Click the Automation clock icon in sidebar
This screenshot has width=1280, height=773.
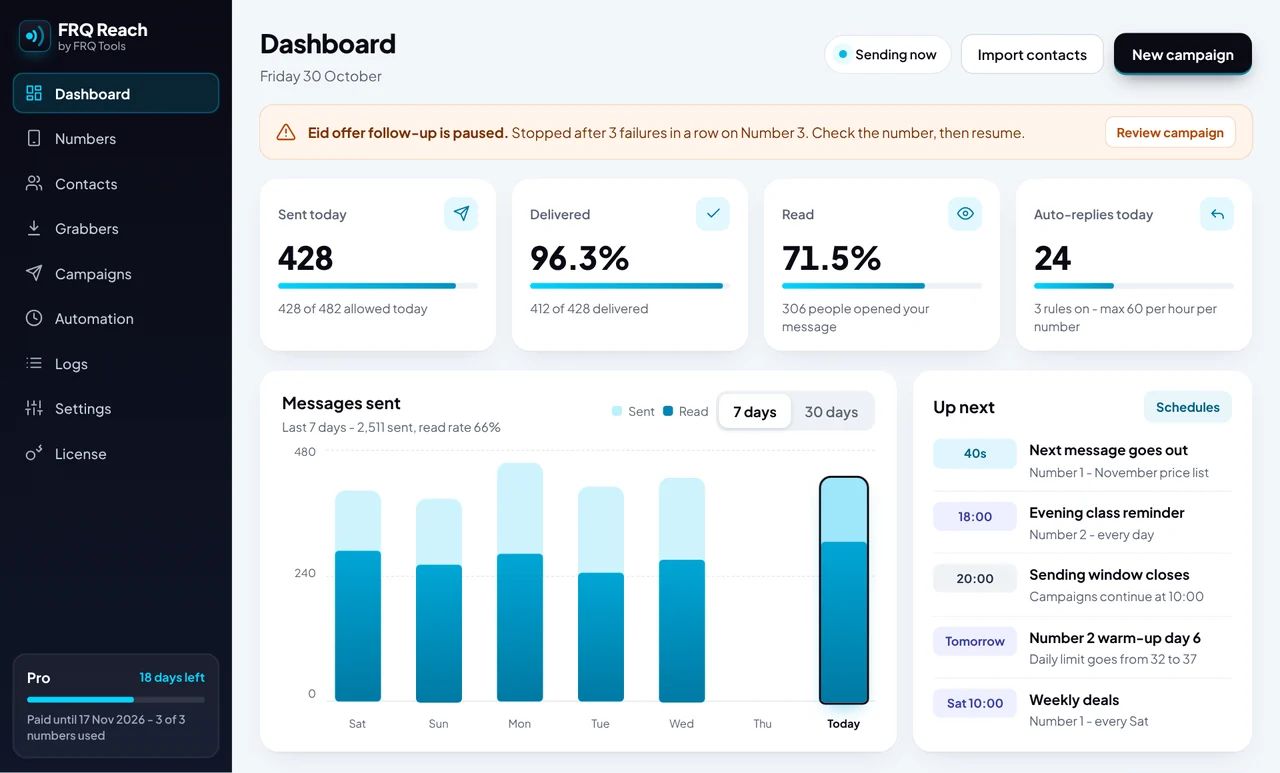(34, 318)
